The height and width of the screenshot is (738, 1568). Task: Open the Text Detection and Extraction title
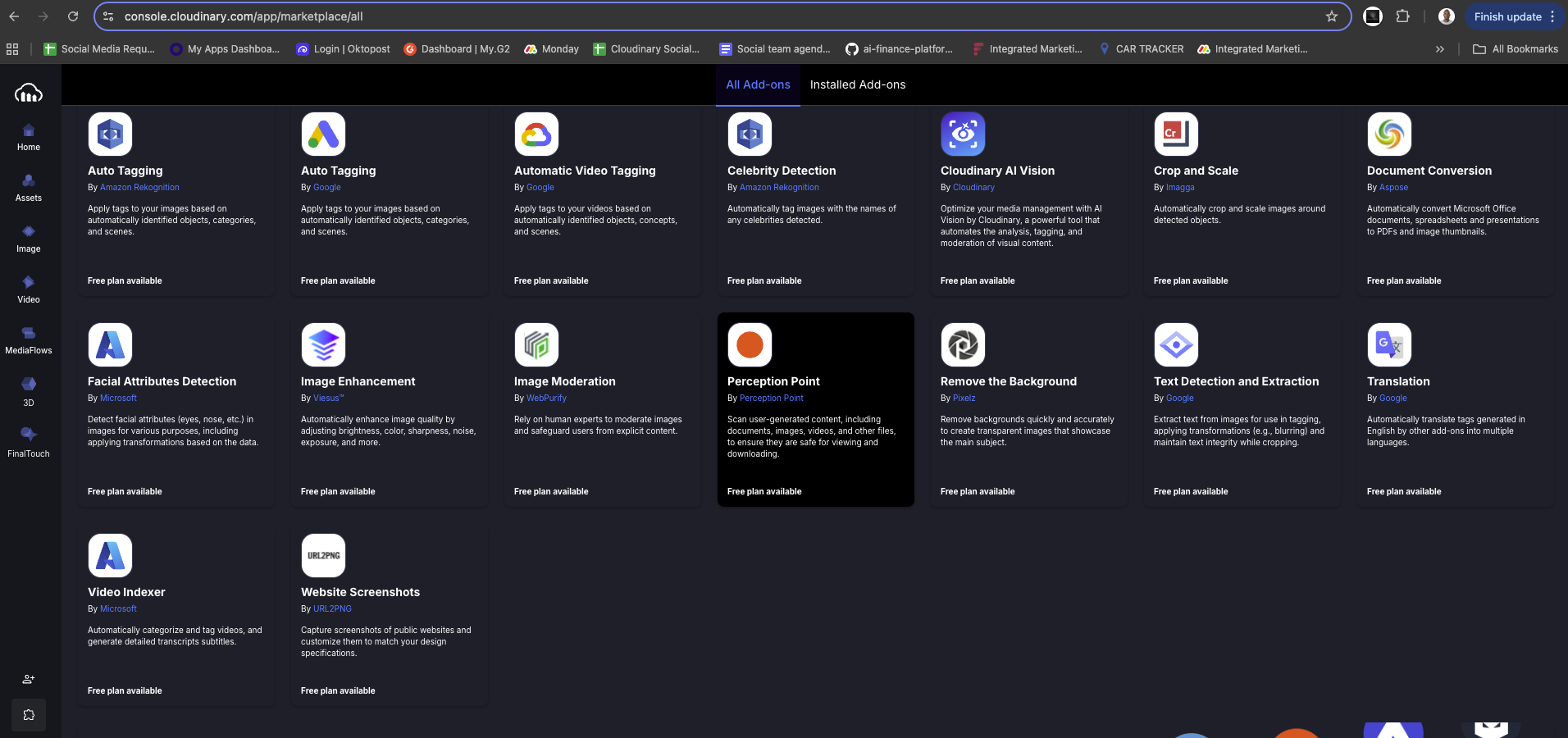tap(1236, 381)
